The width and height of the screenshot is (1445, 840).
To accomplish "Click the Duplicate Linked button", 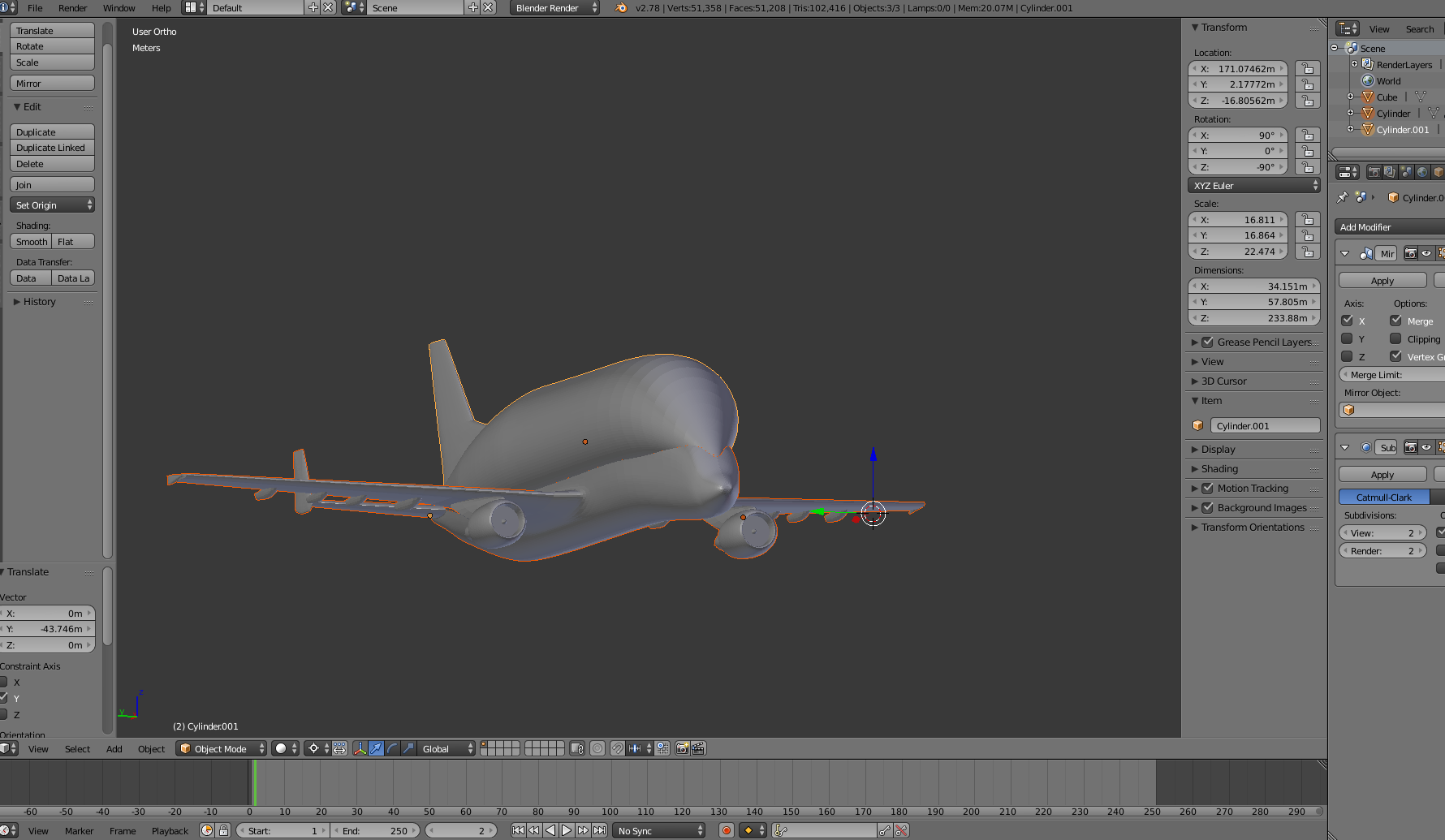I will coord(51,148).
